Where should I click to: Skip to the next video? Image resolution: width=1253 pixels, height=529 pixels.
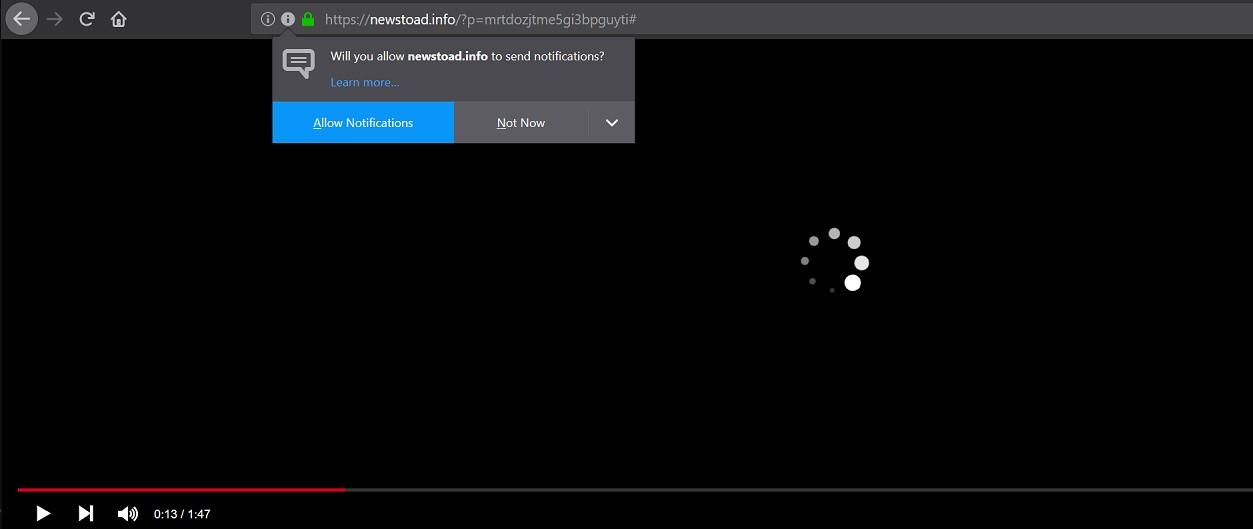coord(86,513)
